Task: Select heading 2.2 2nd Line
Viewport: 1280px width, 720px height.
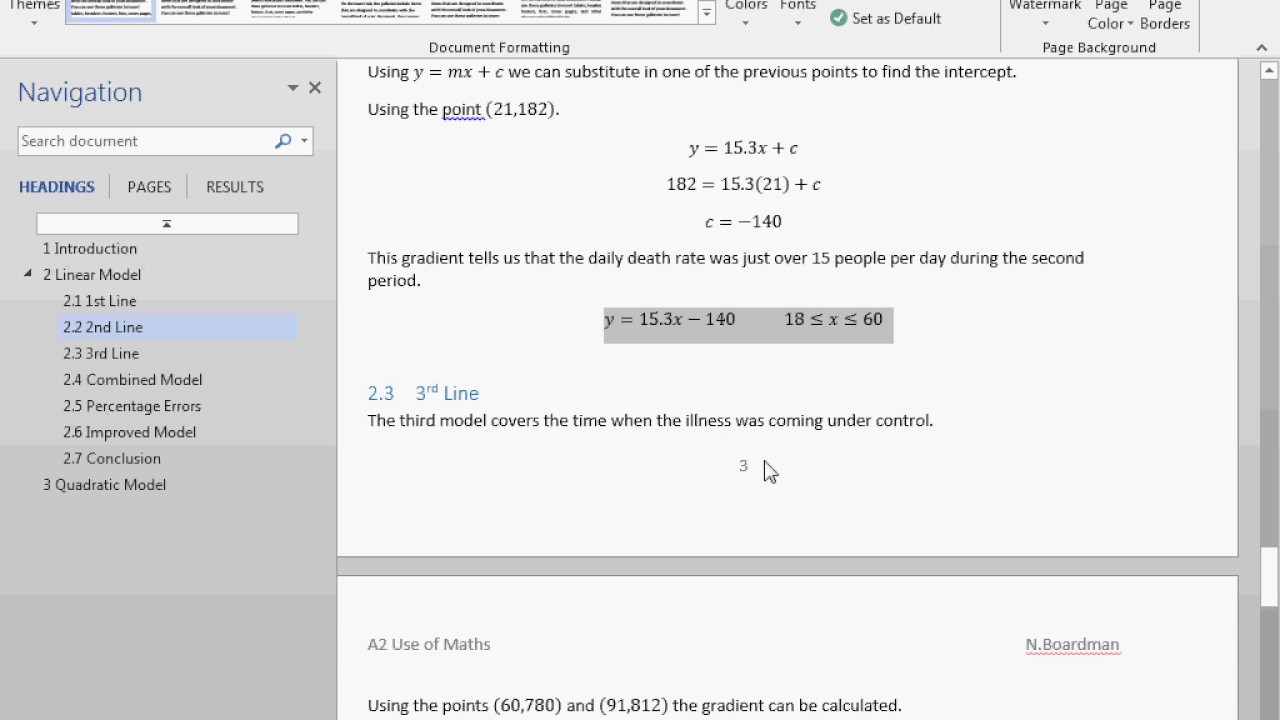Action: coord(103,327)
